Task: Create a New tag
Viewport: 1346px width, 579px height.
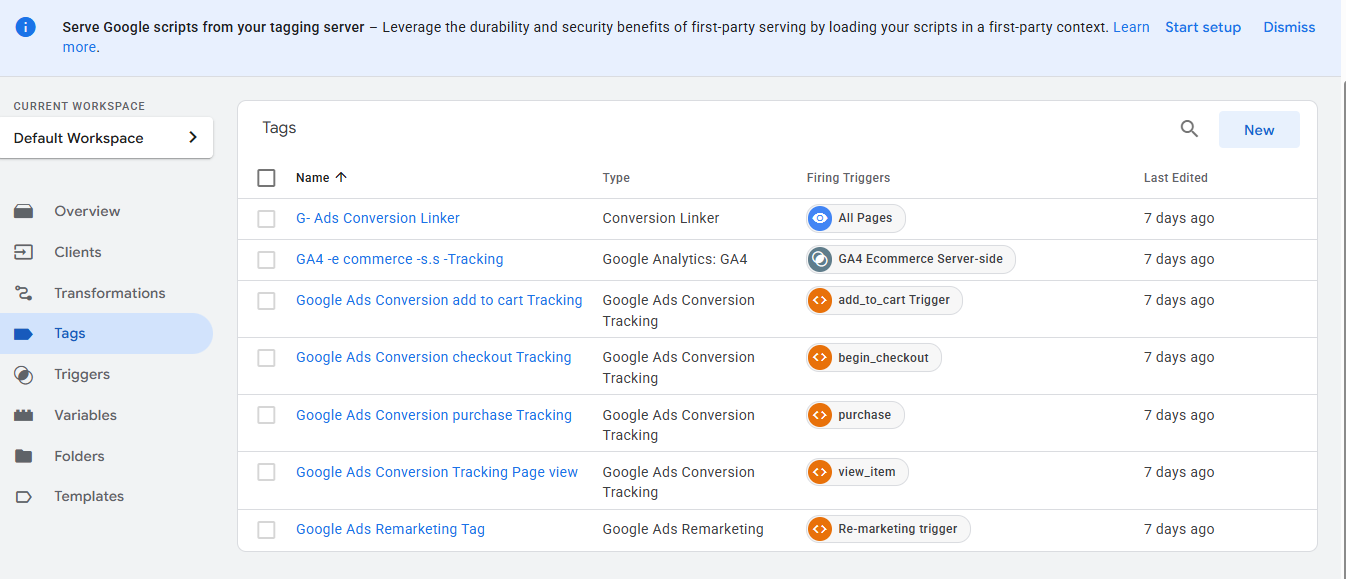Action: pos(1259,130)
